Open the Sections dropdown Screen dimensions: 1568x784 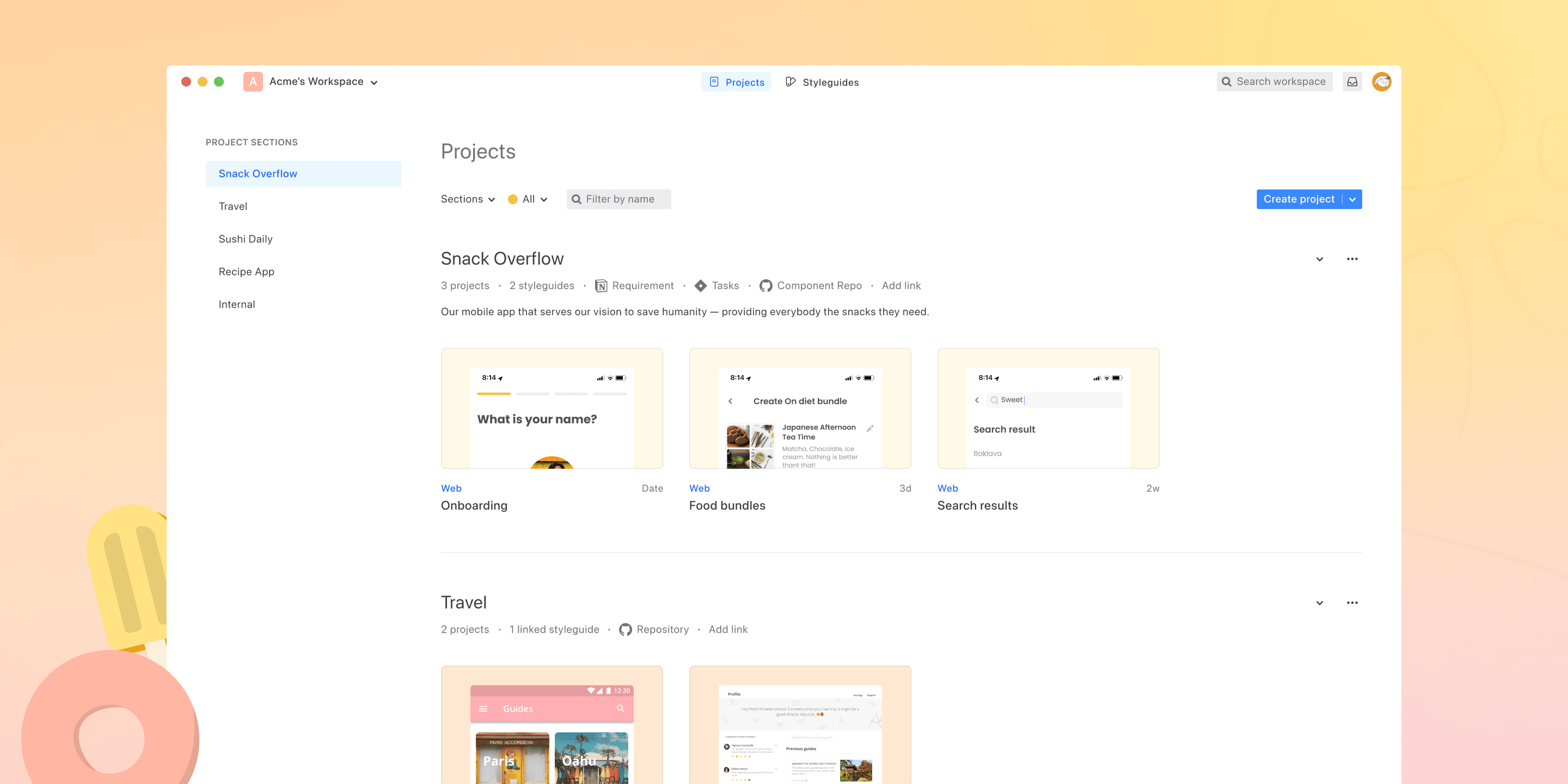pos(468,199)
